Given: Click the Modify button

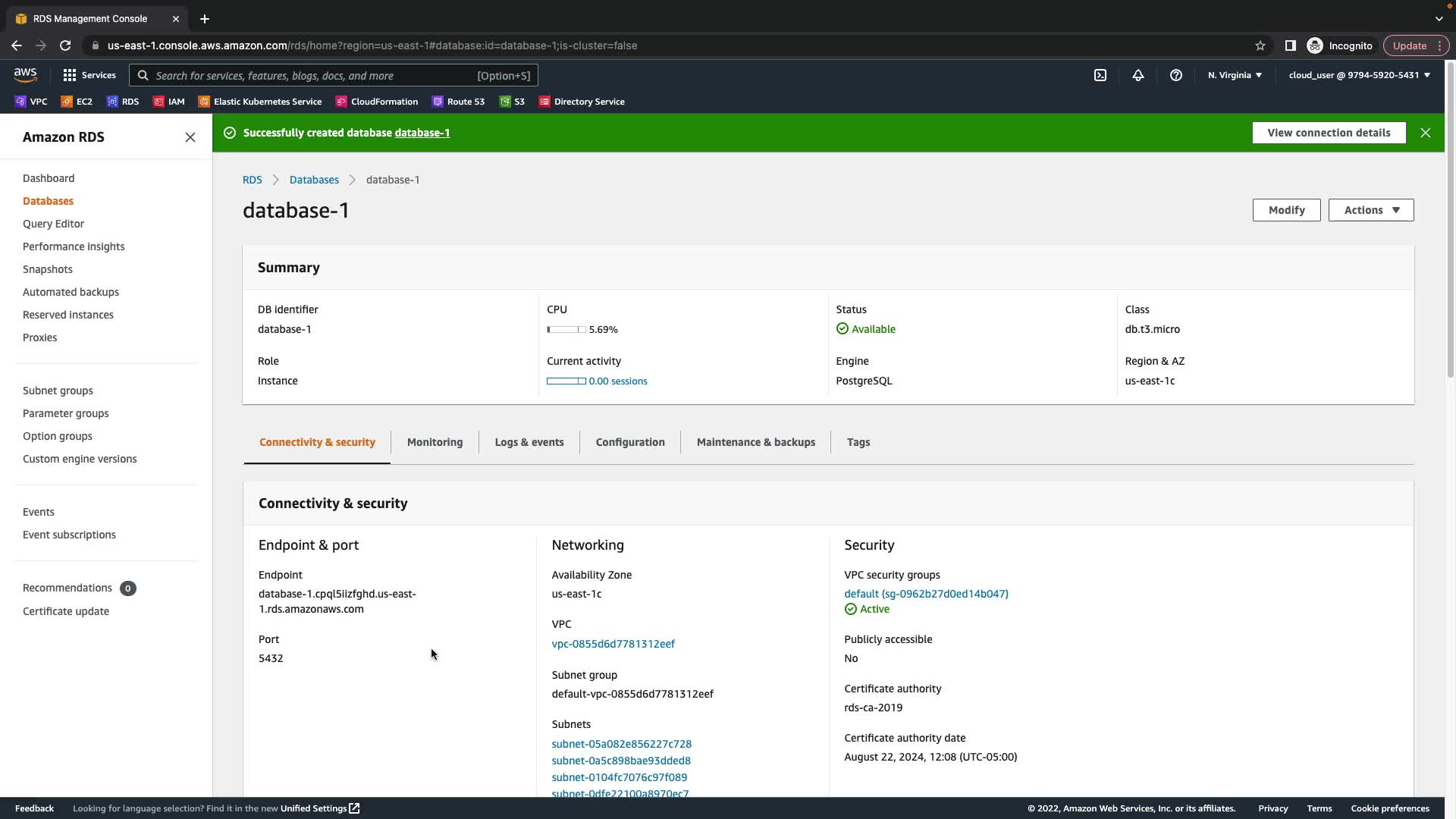Looking at the screenshot, I should 1286,210.
